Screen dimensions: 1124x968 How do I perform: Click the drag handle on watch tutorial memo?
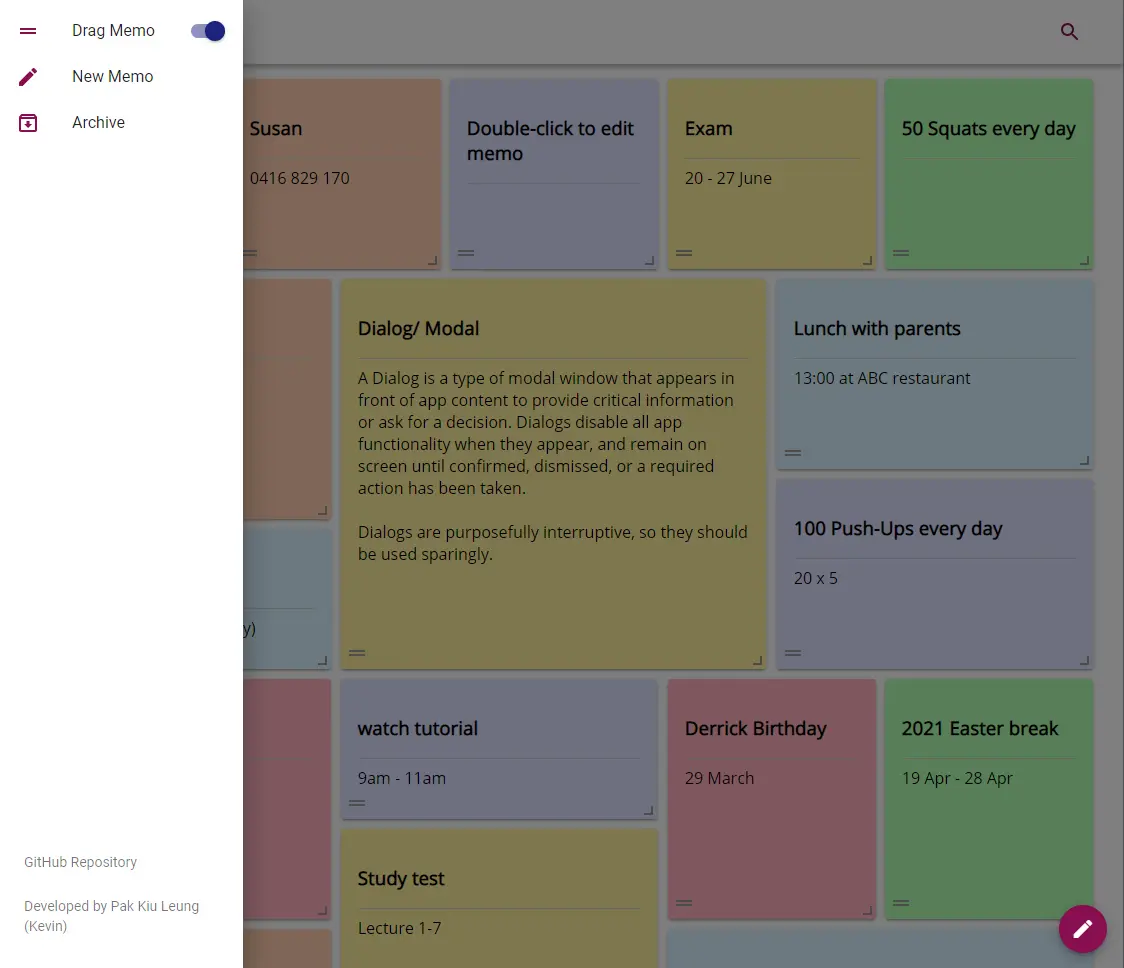[357, 802]
